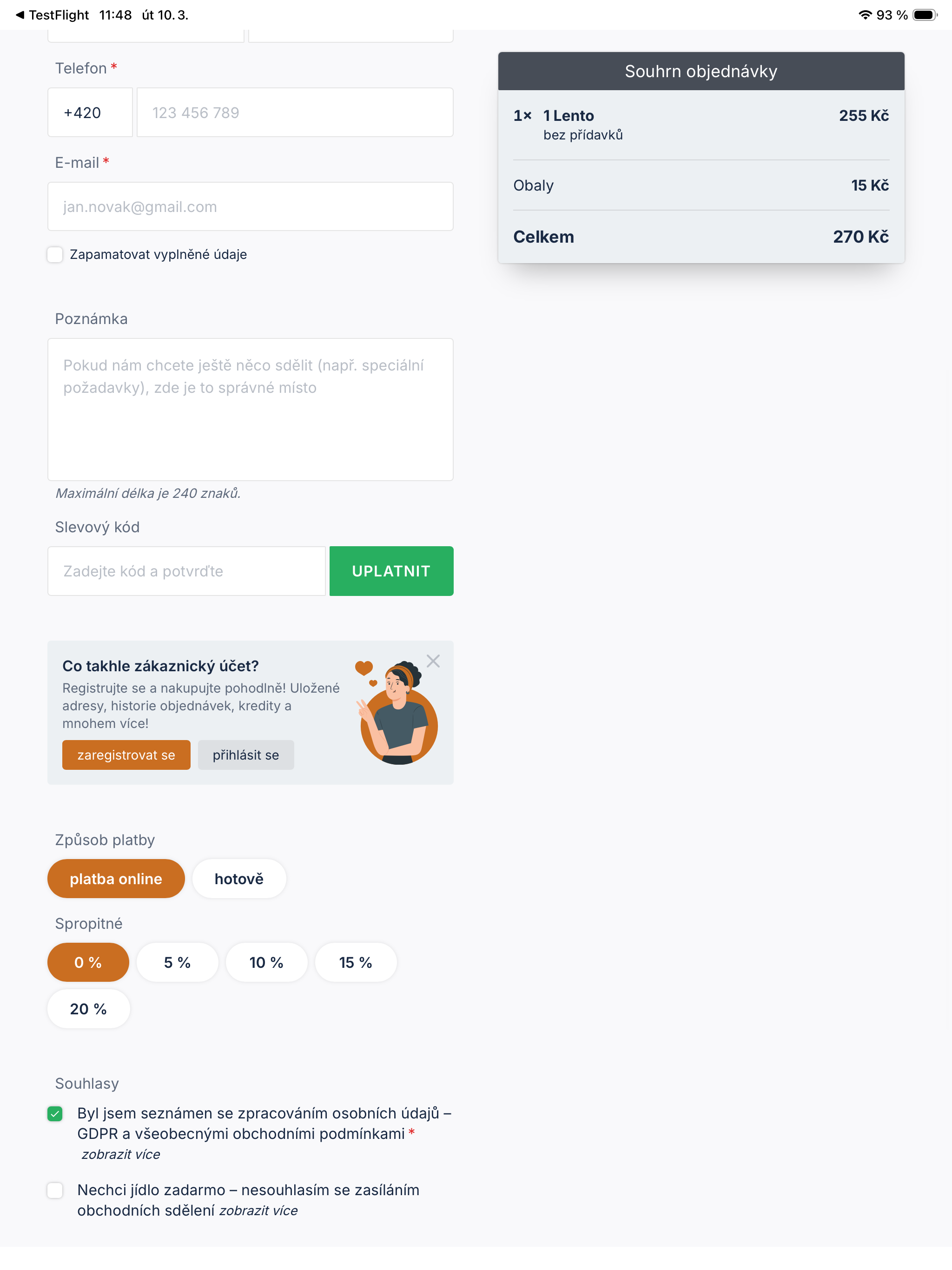
Task: Check the Zapamatovat vyplněné údaje box
Action: [55, 254]
